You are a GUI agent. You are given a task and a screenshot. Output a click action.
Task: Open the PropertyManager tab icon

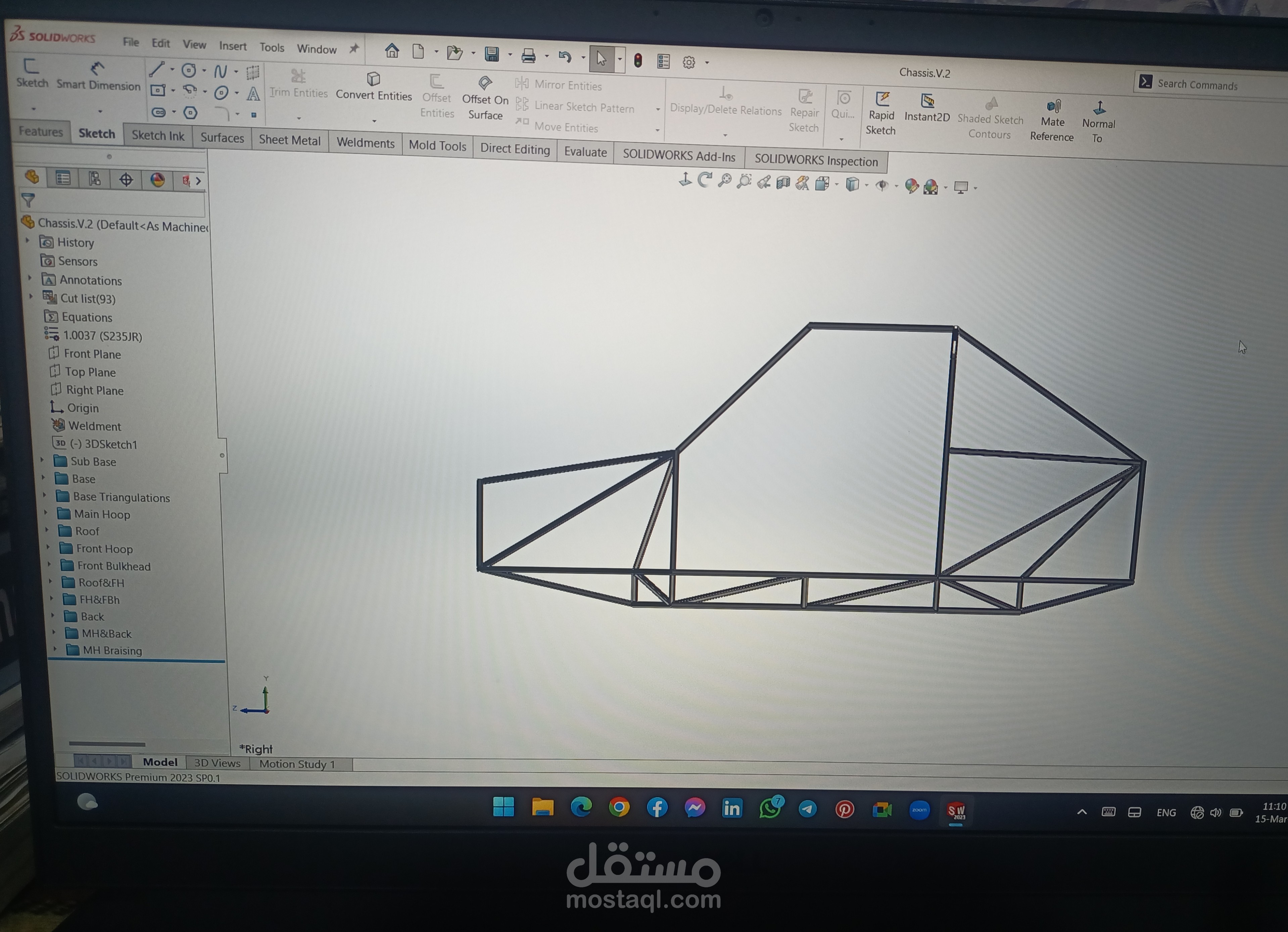click(63, 178)
